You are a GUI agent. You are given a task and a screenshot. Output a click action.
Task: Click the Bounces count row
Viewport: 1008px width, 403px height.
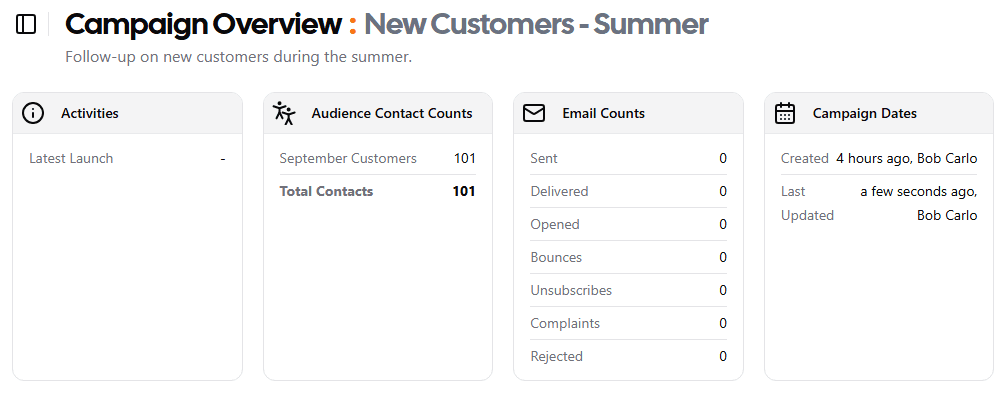pos(628,257)
